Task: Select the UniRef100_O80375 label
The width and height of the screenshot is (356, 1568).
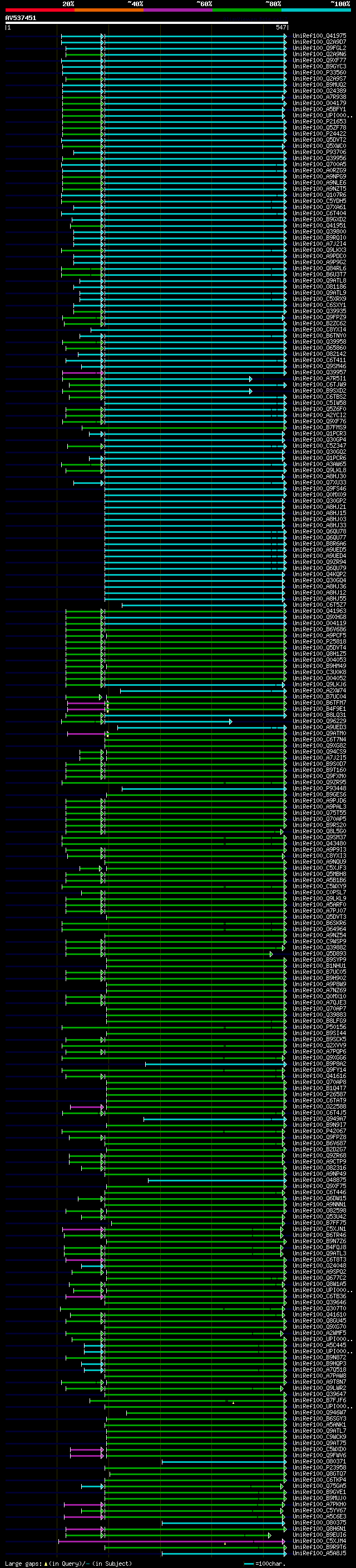Action: 319,1522
